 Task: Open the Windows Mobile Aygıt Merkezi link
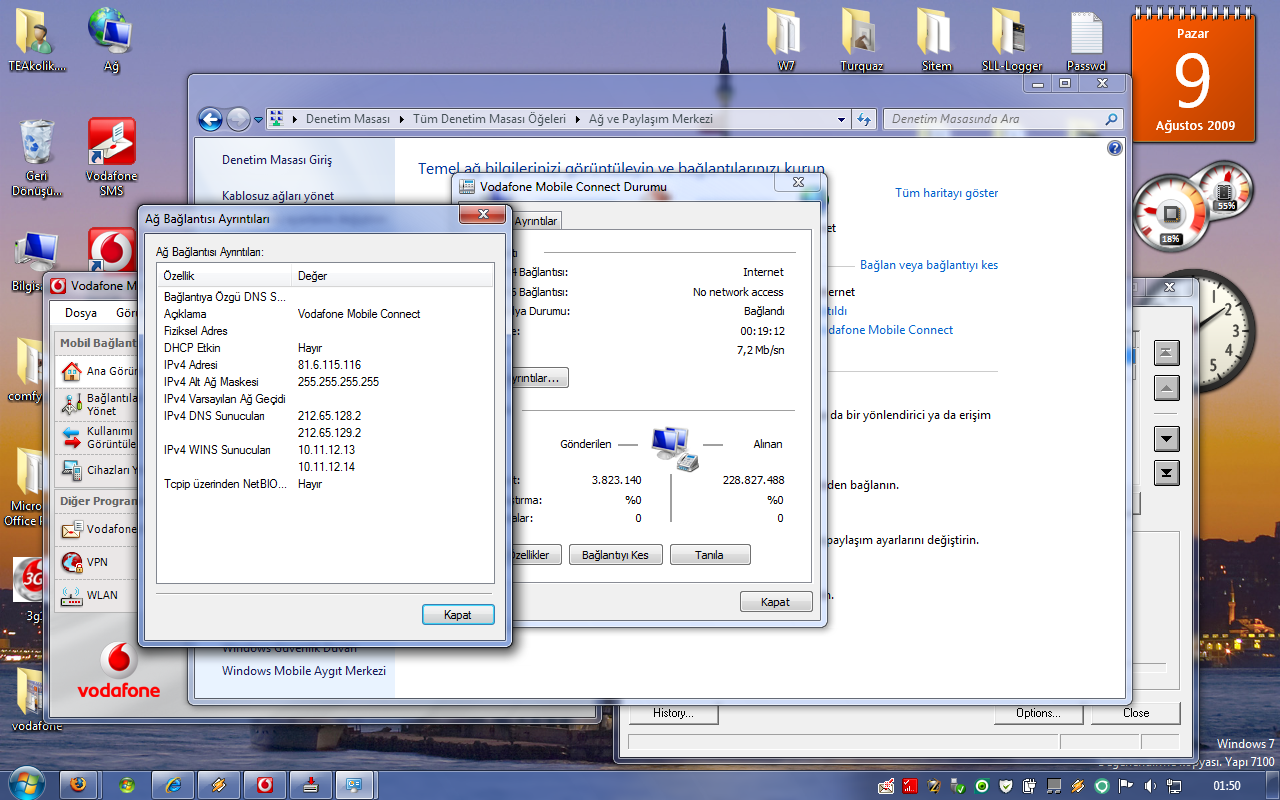pos(304,671)
